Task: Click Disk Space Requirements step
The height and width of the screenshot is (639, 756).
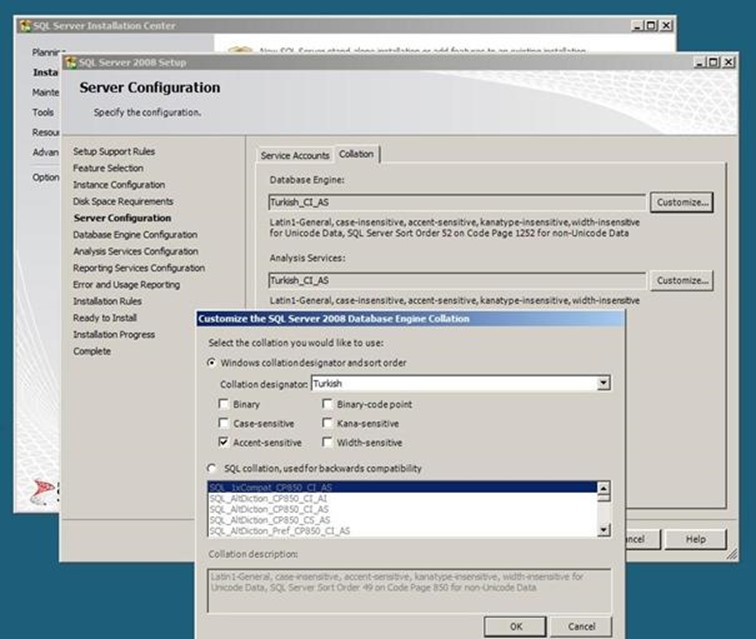Action: 123,201
